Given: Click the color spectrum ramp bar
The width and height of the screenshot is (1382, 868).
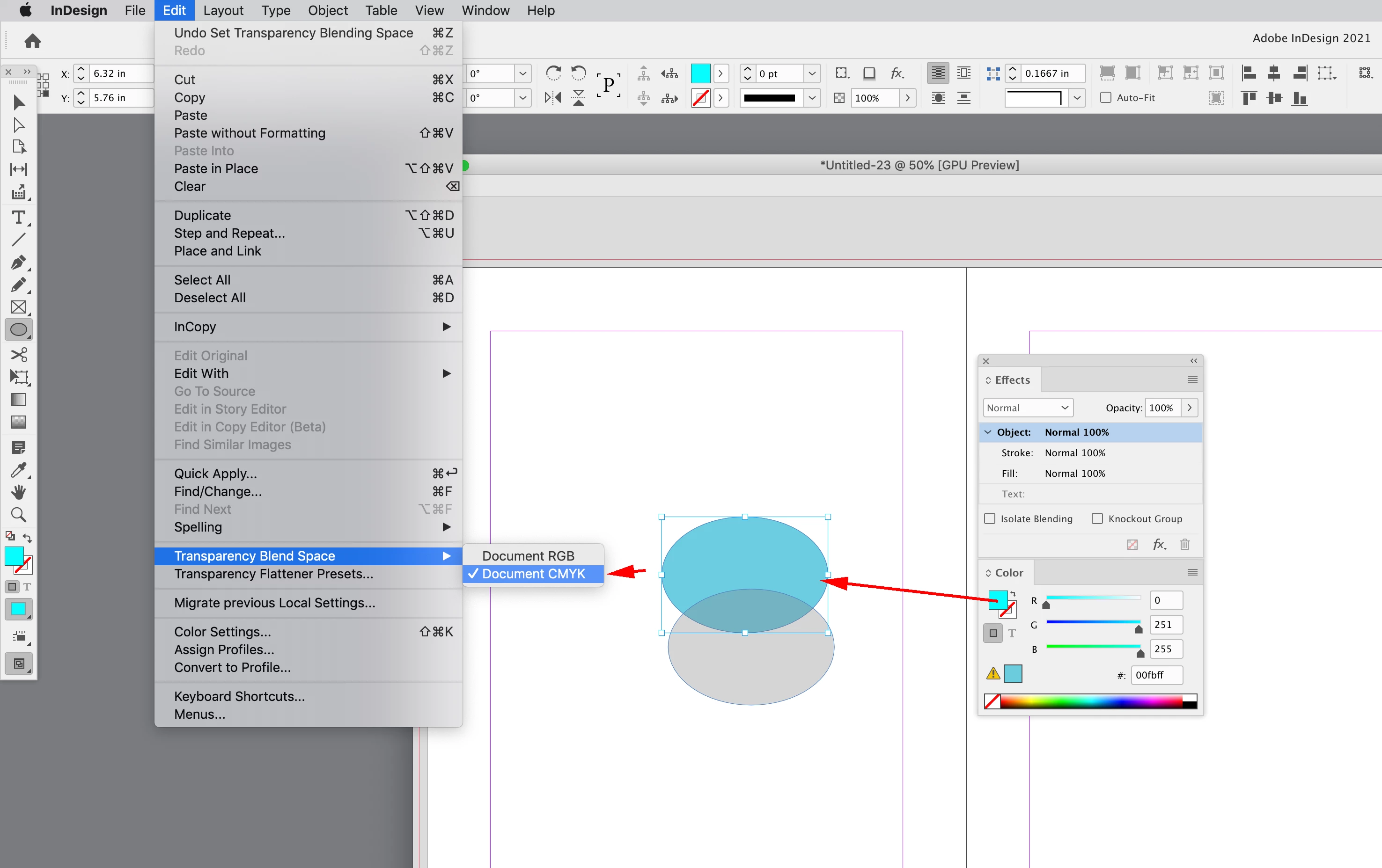Looking at the screenshot, I should pyautogui.click(x=1090, y=701).
